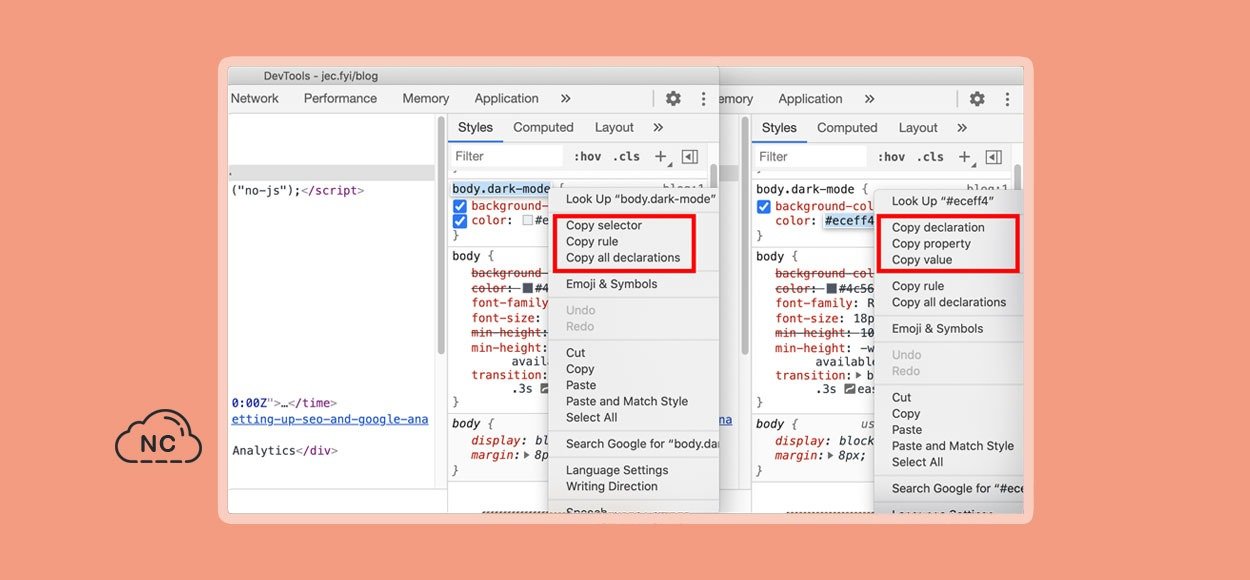
Task: Expand transition property triangle in right window
Action: [859, 375]
